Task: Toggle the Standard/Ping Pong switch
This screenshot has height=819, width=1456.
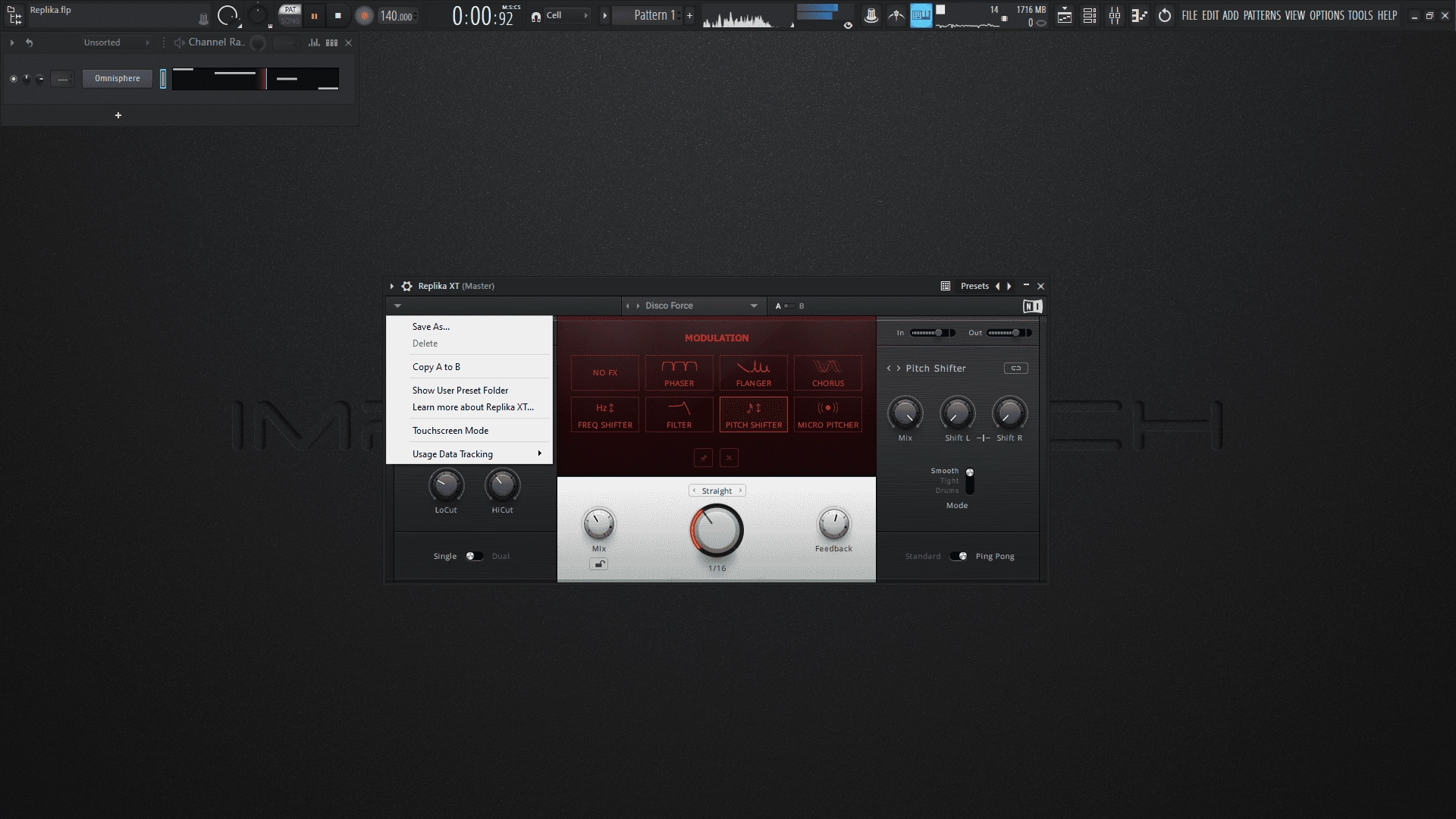Action: pyautogui.click(x=959, y=556)
